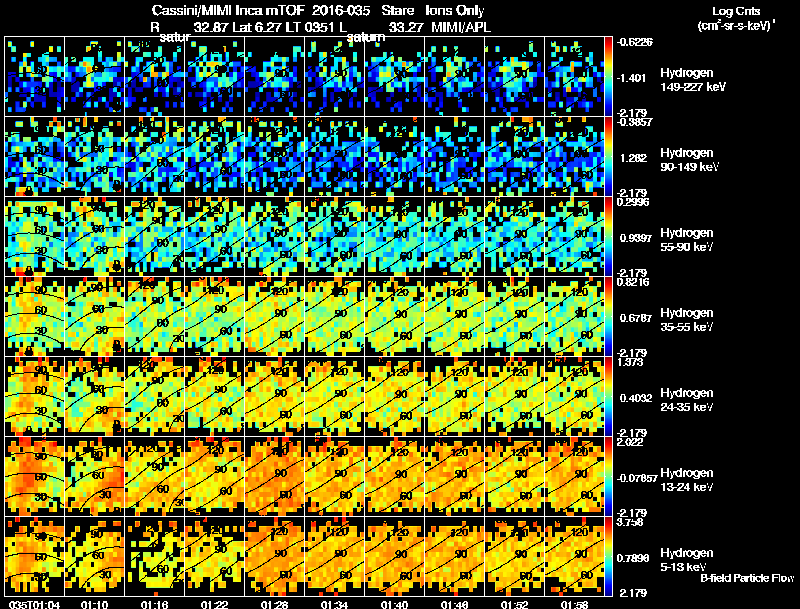The height and width of the screenshot is (609, 800).
Task: Click the '01:58' time label
Action: 574,604
